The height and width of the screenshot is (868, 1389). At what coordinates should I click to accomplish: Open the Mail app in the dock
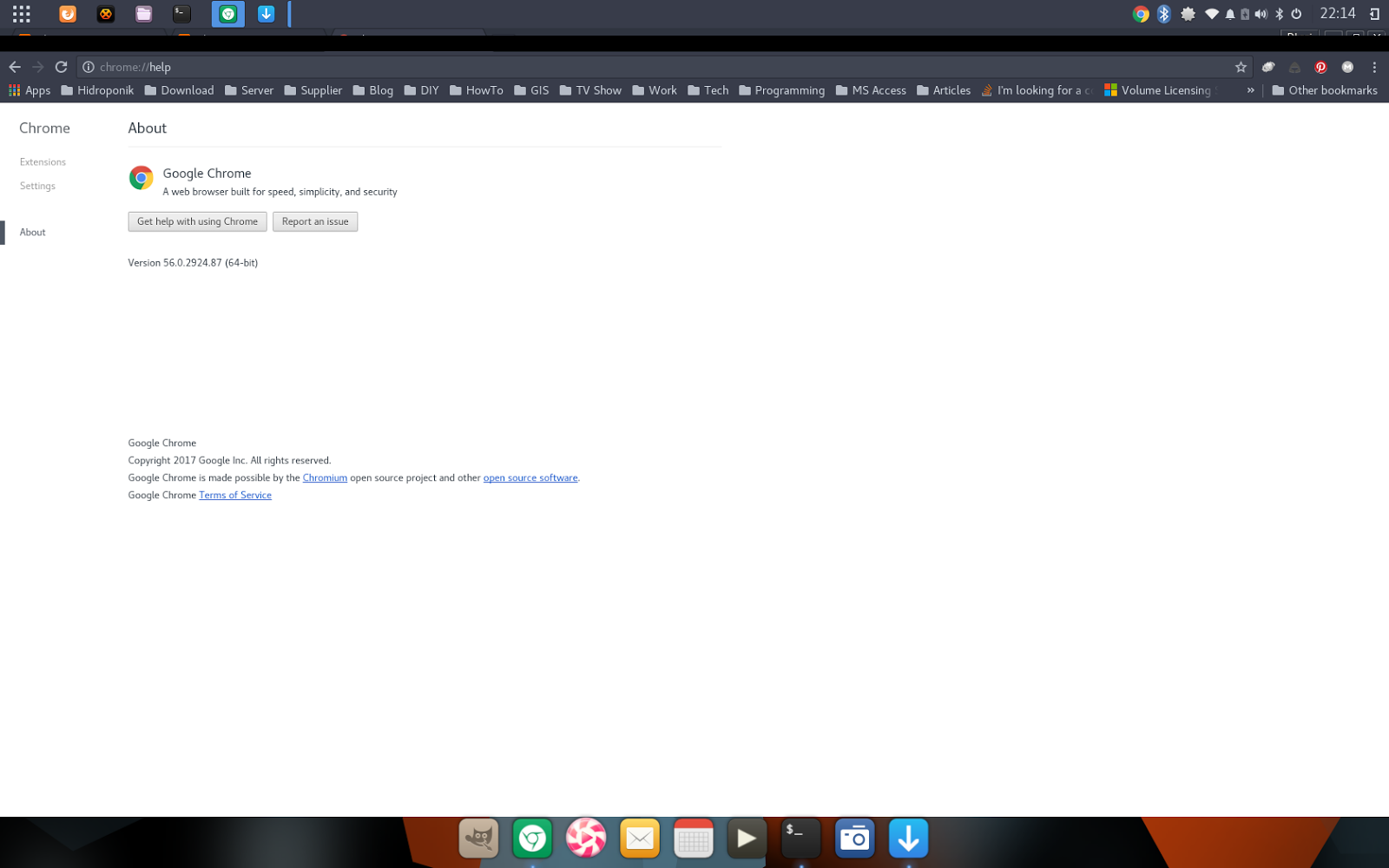[640, 838]
